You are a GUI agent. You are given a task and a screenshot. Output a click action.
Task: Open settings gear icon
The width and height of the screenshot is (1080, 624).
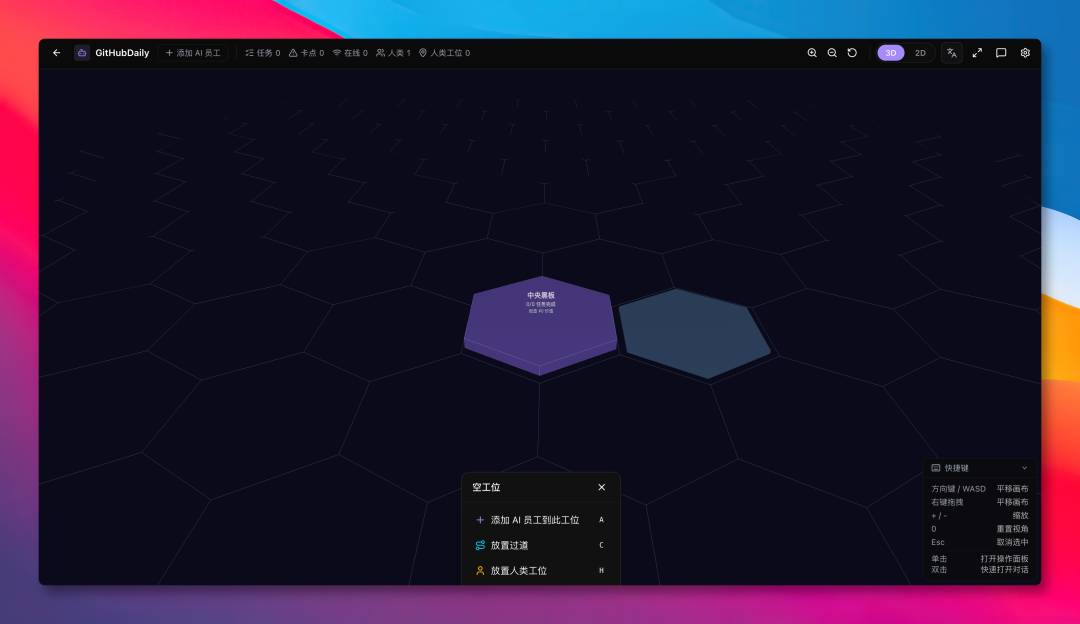coord(1026,53)
